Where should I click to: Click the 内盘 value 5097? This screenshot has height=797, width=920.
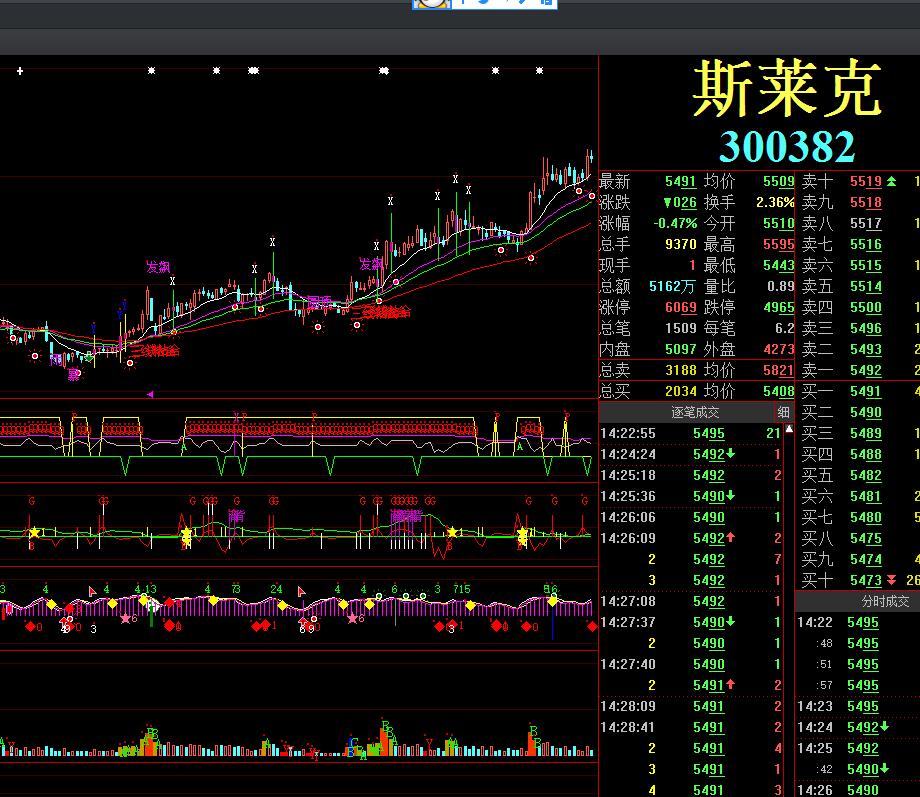(680, 349)
